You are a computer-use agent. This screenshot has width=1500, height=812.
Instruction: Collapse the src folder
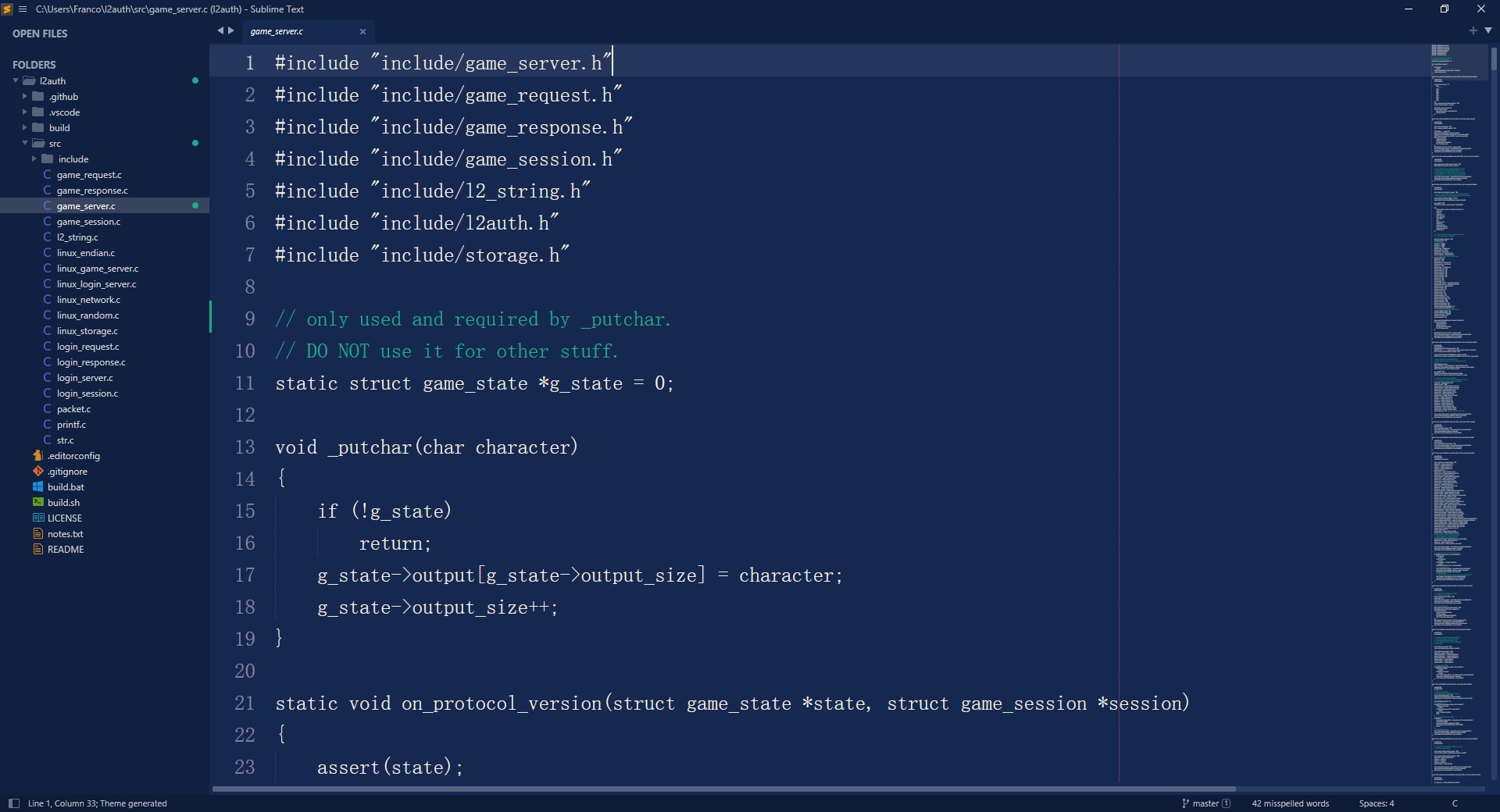click(x=25, y=144)
